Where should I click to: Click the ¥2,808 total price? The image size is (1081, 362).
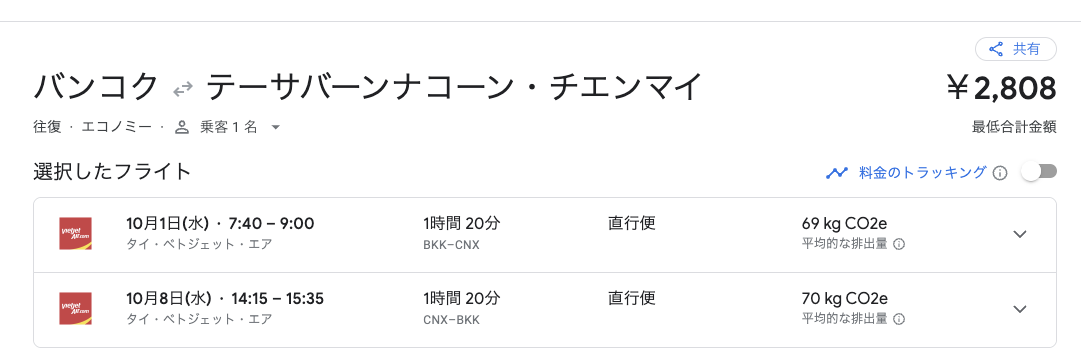point(1002,89)
